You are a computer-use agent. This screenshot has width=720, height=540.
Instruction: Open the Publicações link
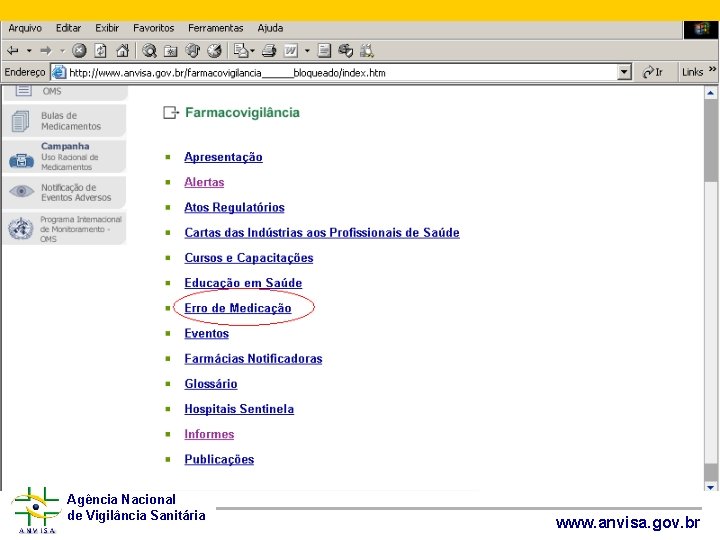[219, 460]
